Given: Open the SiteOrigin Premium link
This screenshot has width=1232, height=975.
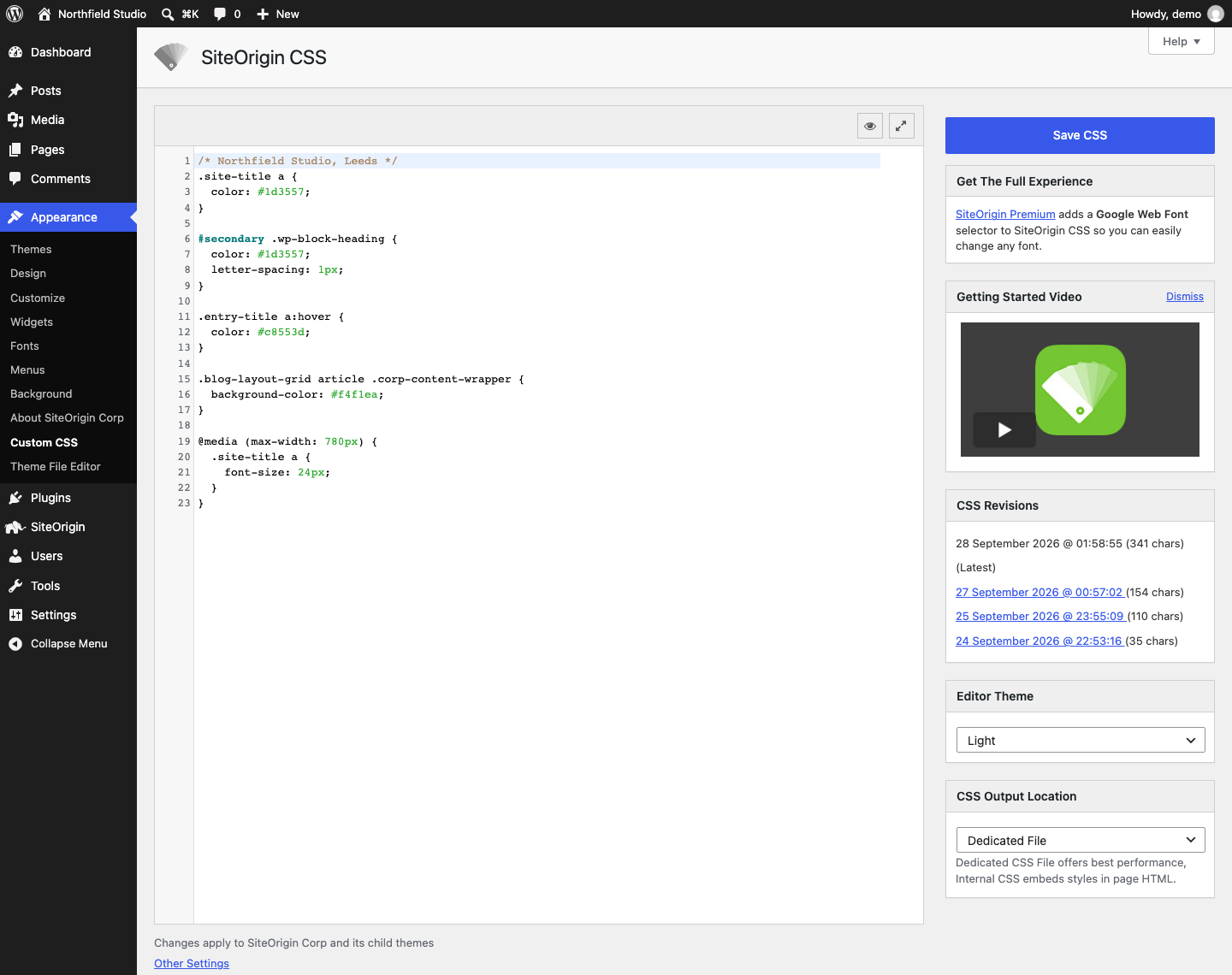Looking at the screenshot, I should coord(1005,214).
